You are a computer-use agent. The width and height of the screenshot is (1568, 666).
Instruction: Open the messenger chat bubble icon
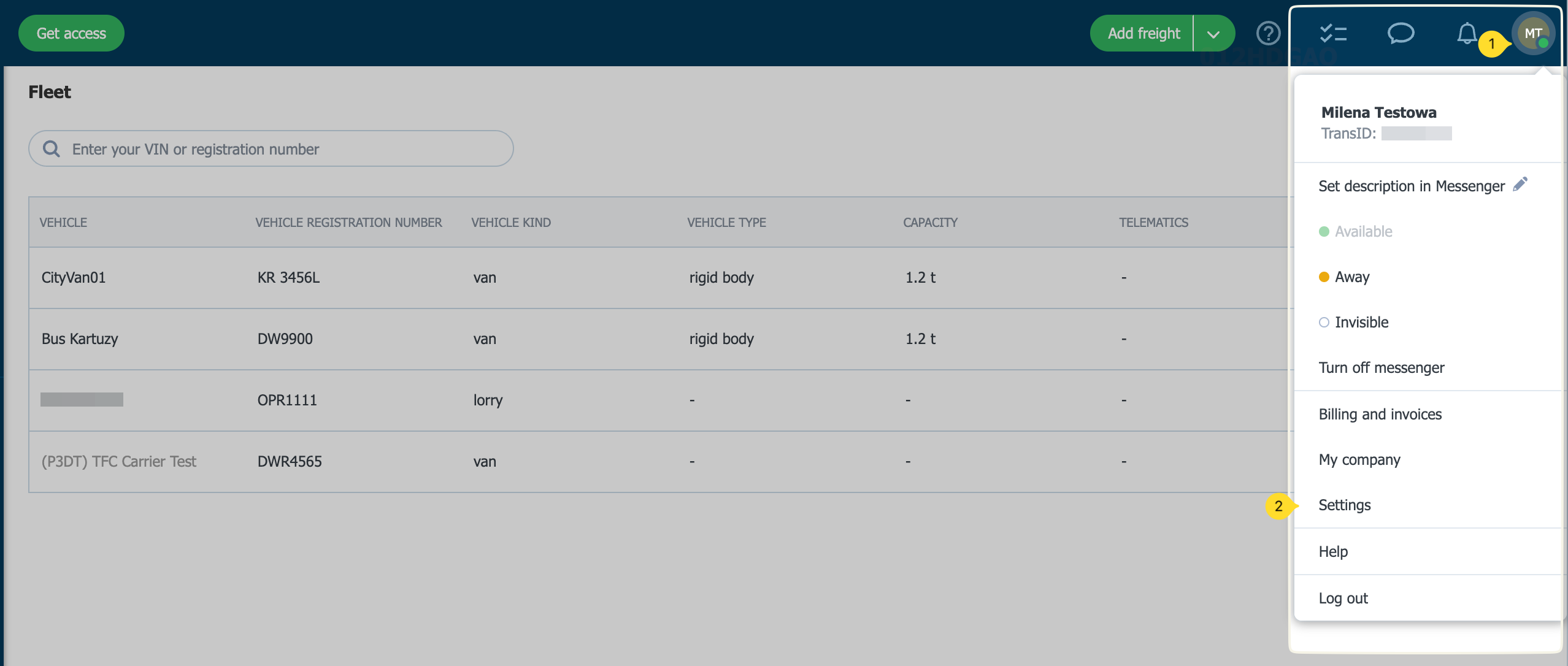click(1401, 33)
